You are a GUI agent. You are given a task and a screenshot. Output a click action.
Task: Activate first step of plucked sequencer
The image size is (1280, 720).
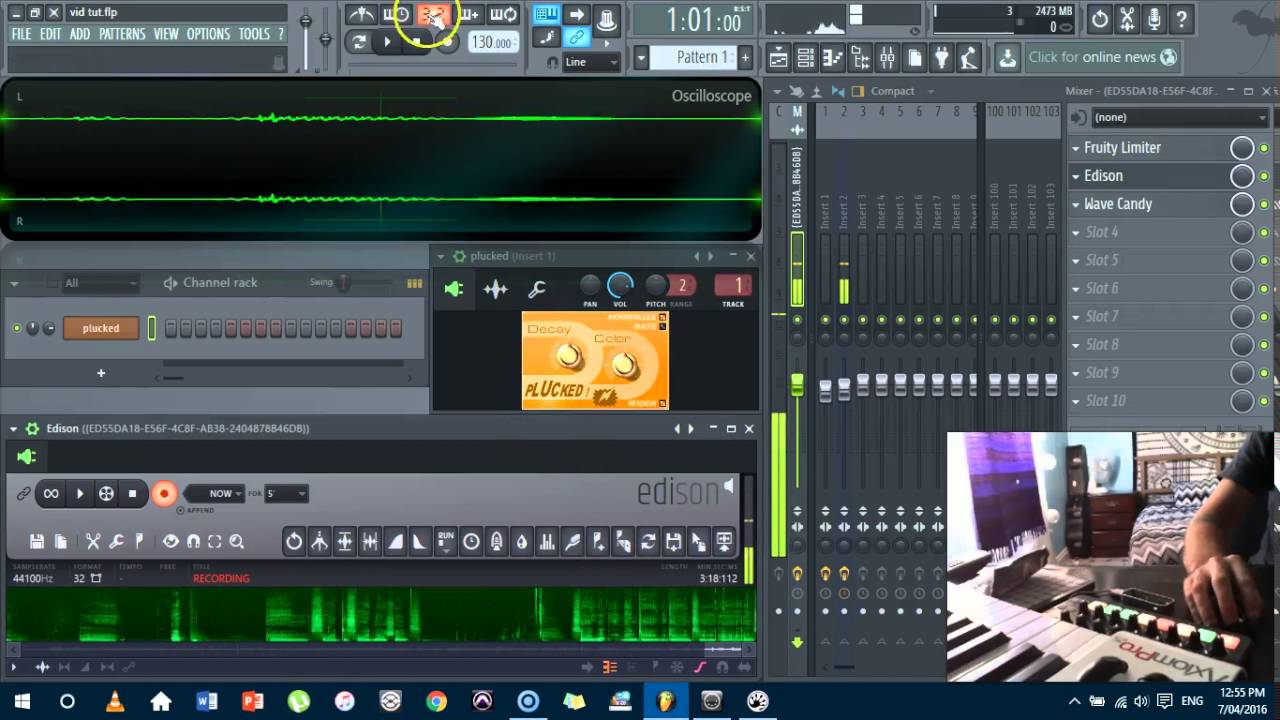pyautogui.click(x=171, y=328)
